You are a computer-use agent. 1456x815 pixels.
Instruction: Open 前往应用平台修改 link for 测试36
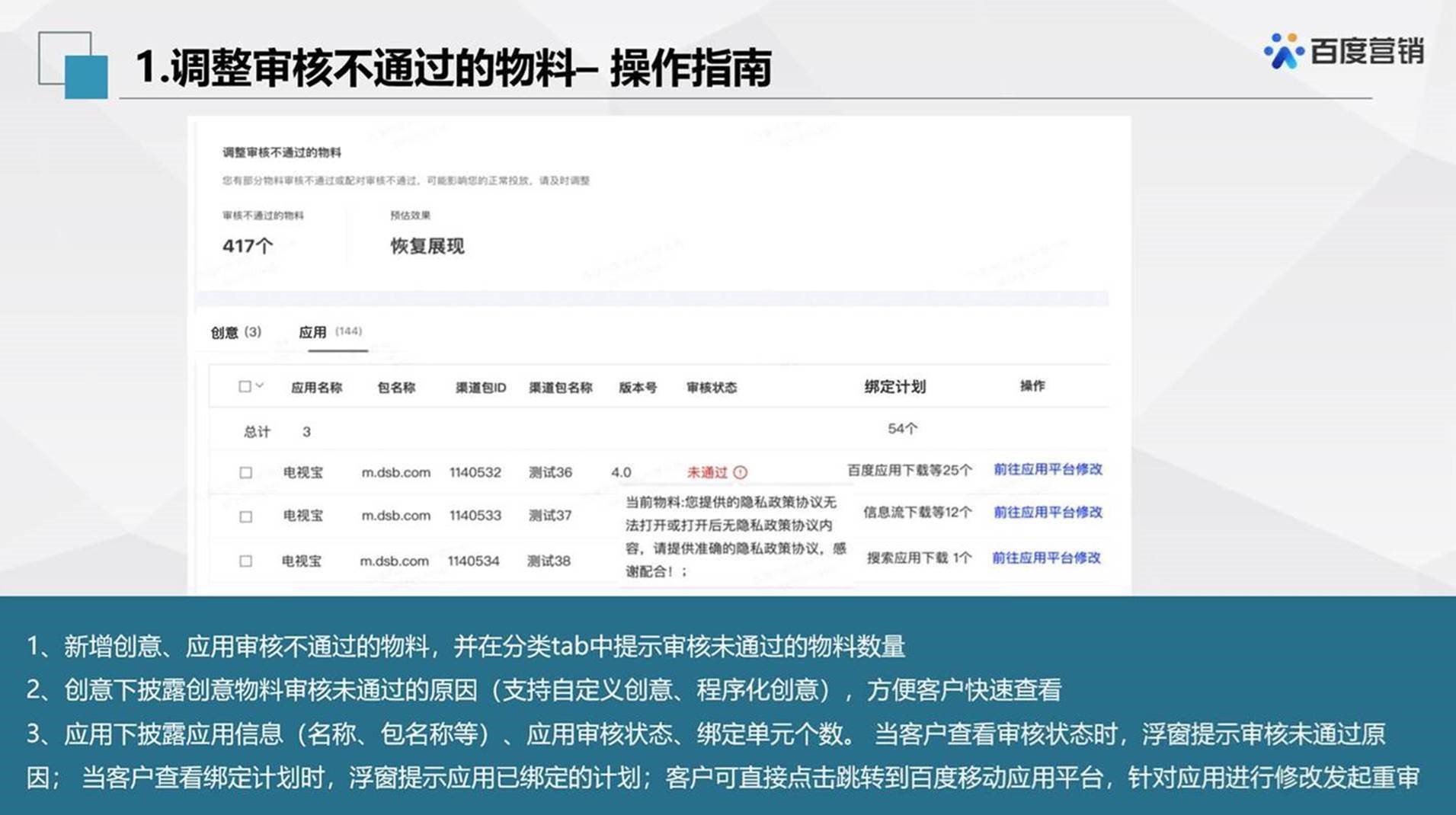coord(1048,469)
